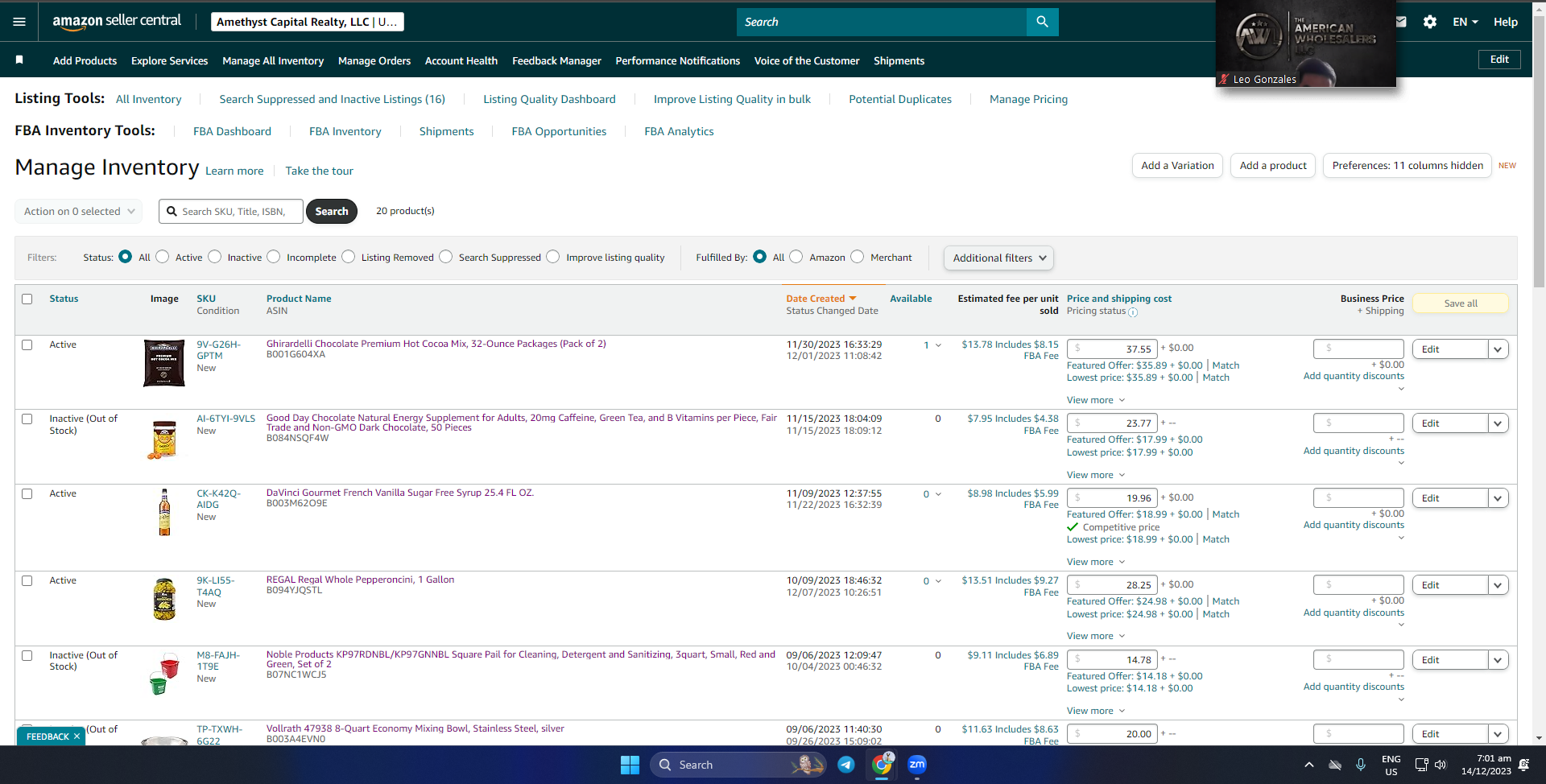The height and width of the screenshot is (784, 1546).
Task: Click the SKU search input field
Action: [x=231, y=212]
